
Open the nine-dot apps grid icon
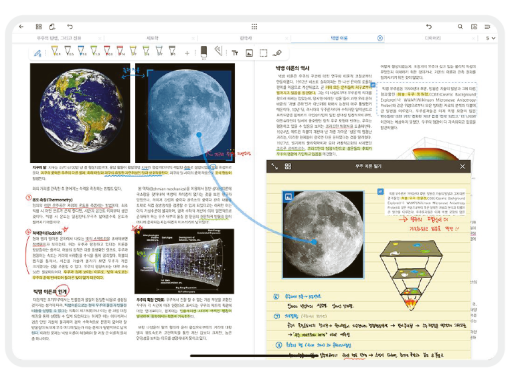tap(254, 26)
